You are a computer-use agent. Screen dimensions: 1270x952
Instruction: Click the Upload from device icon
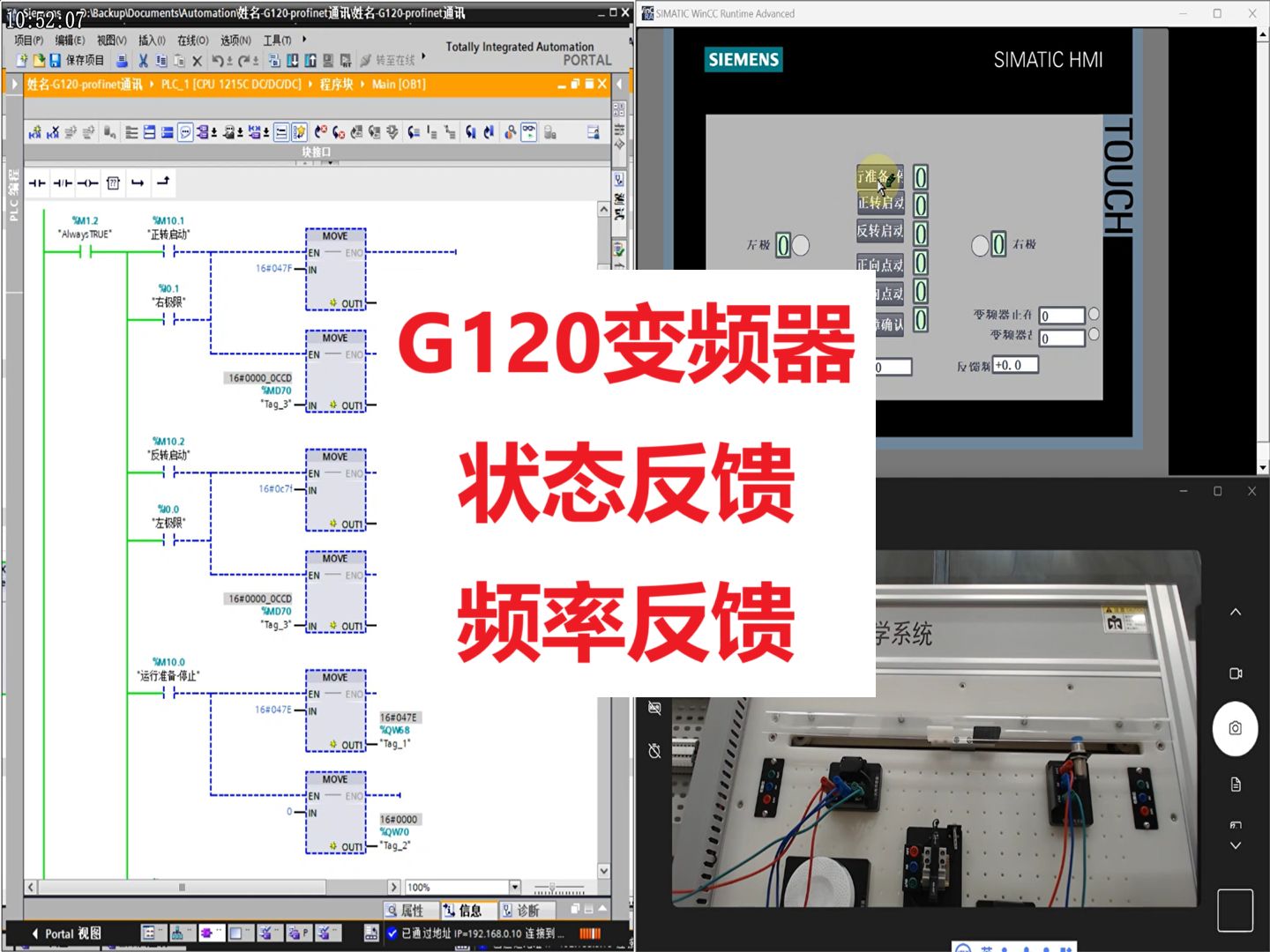310,61
